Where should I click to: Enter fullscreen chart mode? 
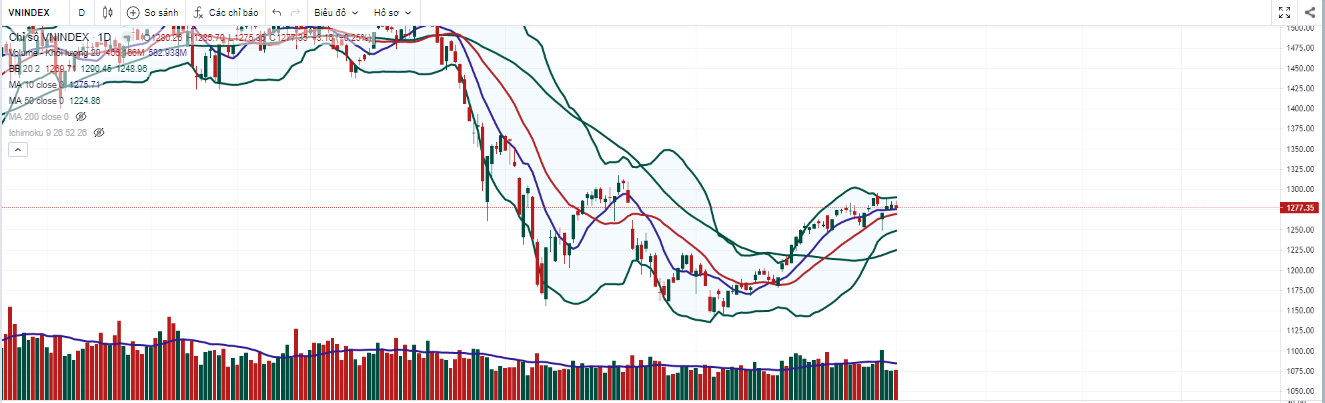(x=1286, y=13)
